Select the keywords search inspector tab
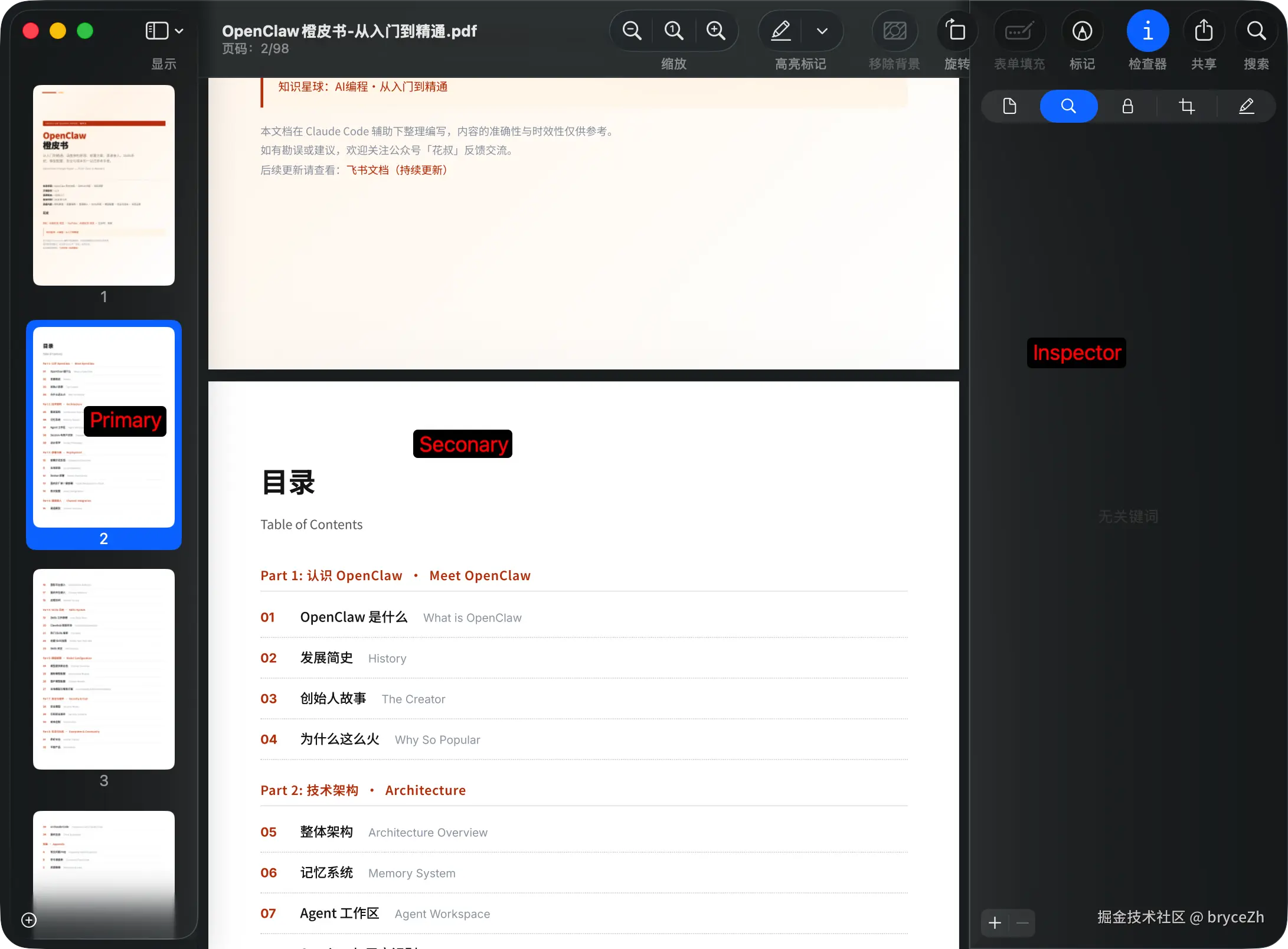The height and width of the screenshot is (949, 1288). [x=1068, y=106]
